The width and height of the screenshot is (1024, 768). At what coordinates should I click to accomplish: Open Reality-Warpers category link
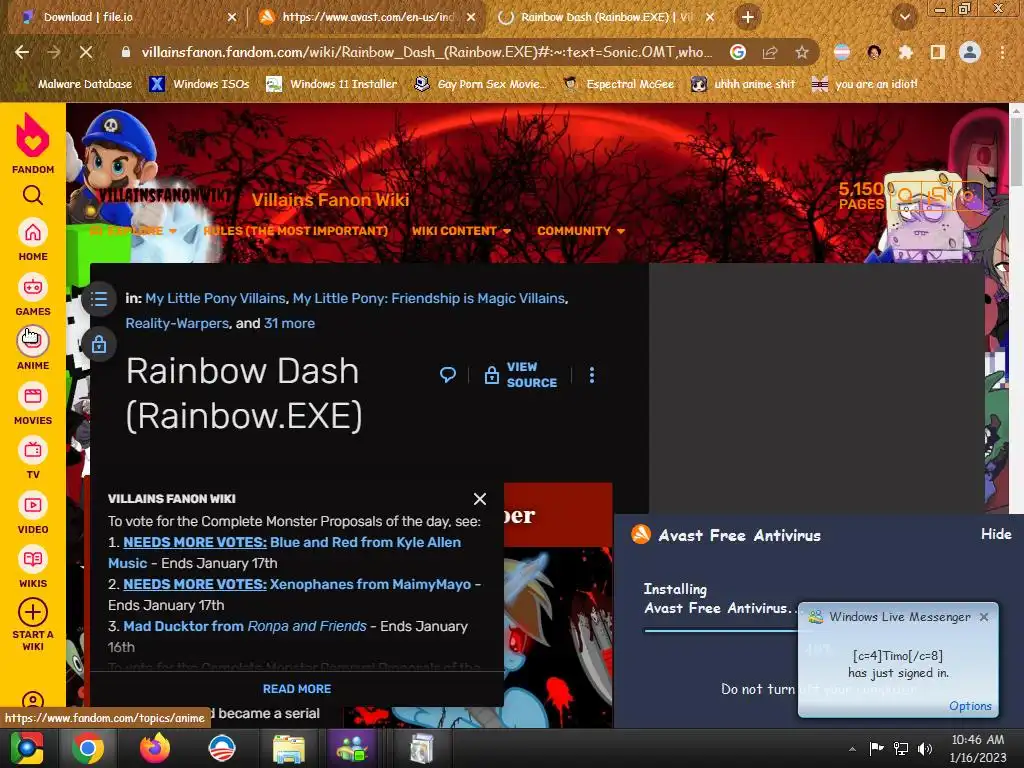(177, 323)
